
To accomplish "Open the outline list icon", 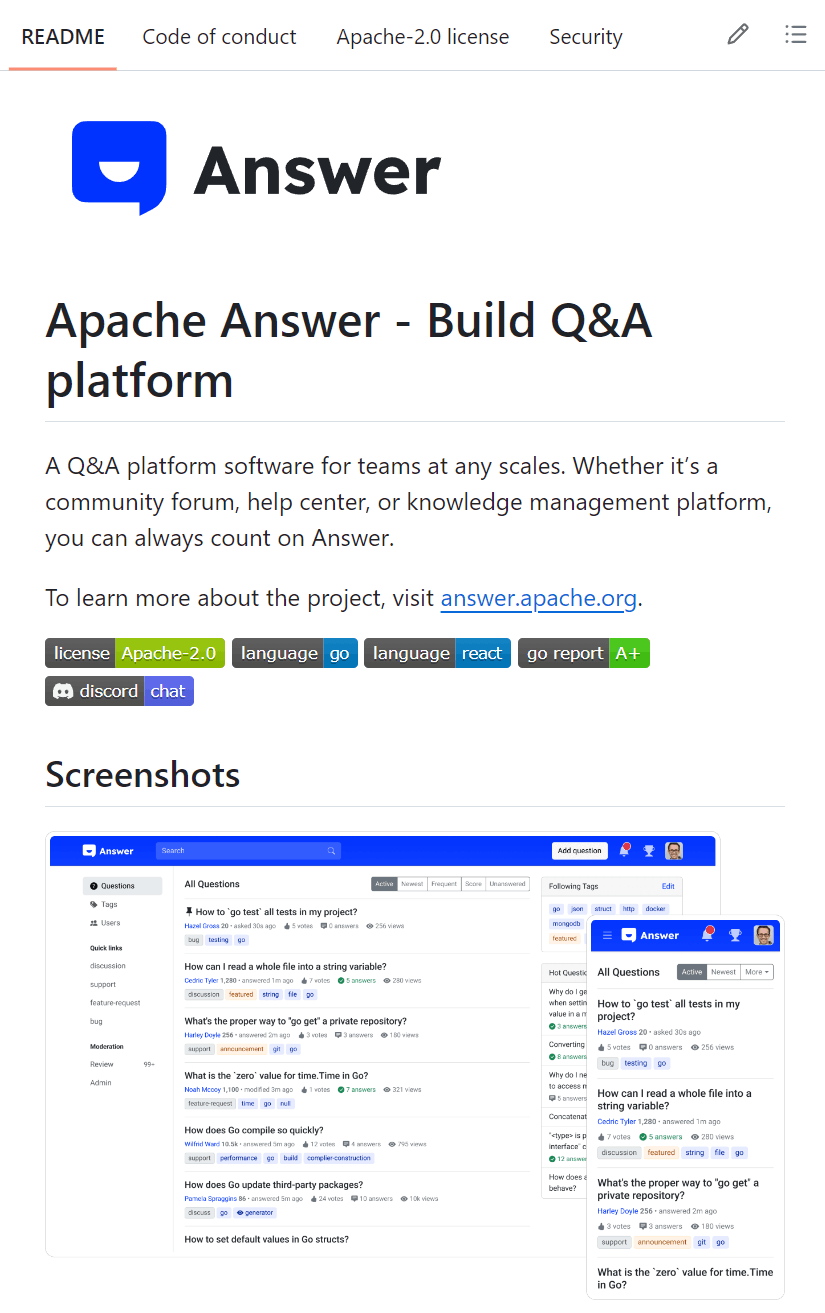I will tap(796, 35).
